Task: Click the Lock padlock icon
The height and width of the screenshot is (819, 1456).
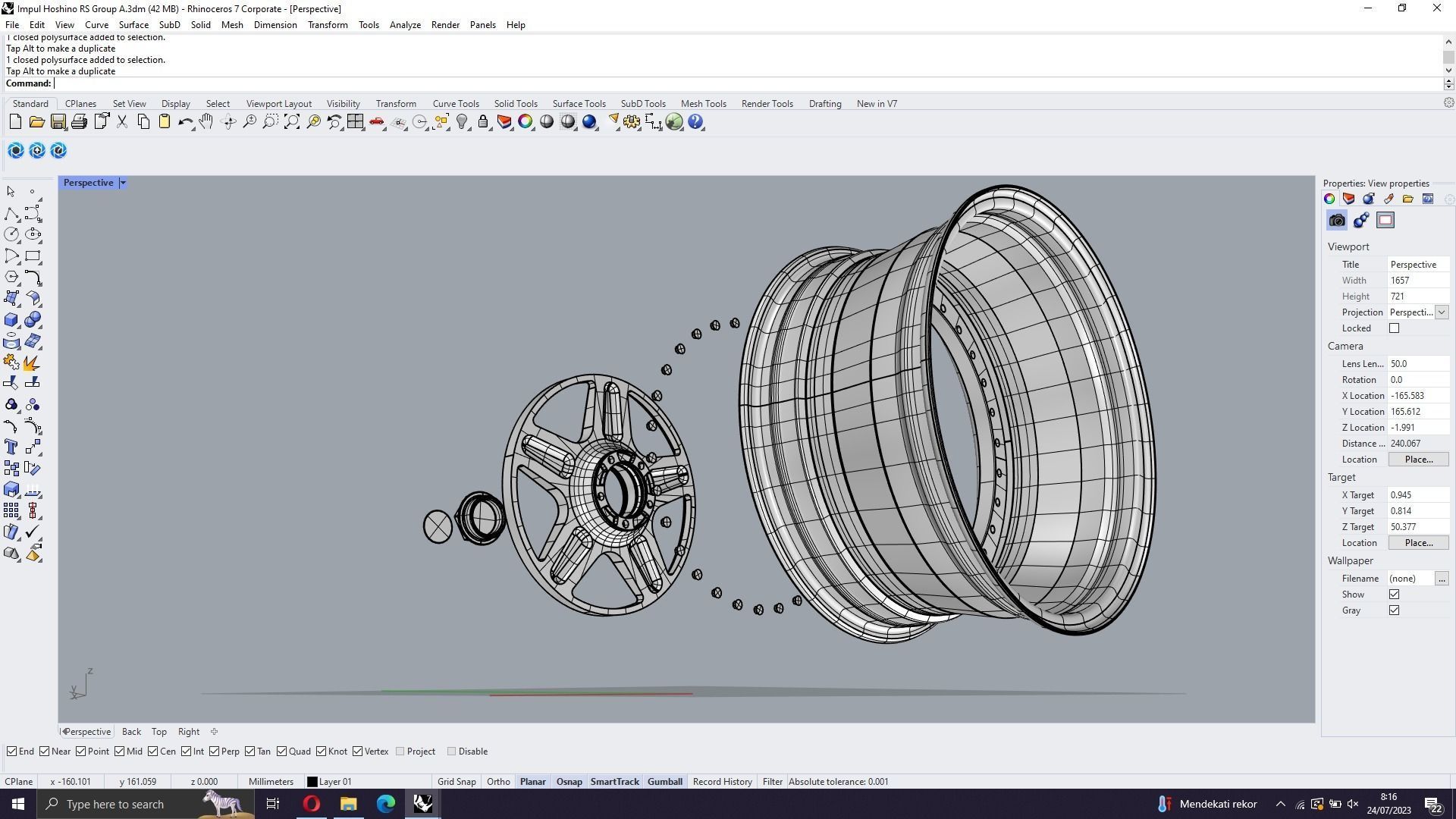Action: (483, 122)
